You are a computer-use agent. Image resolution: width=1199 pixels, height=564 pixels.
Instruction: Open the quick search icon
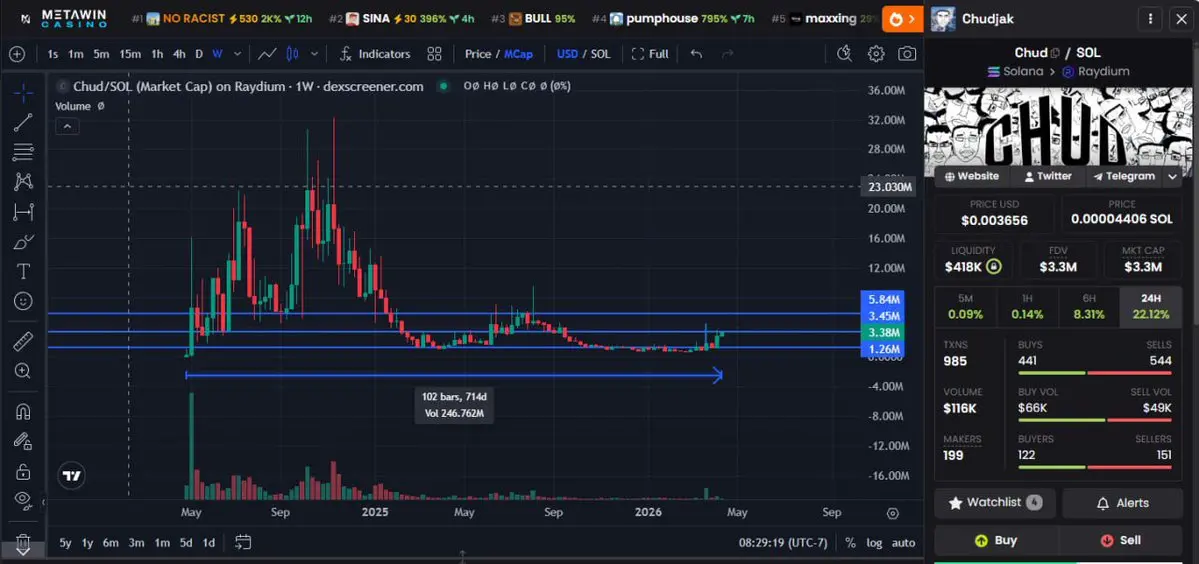pyautogui.click(x=844, y=54)
